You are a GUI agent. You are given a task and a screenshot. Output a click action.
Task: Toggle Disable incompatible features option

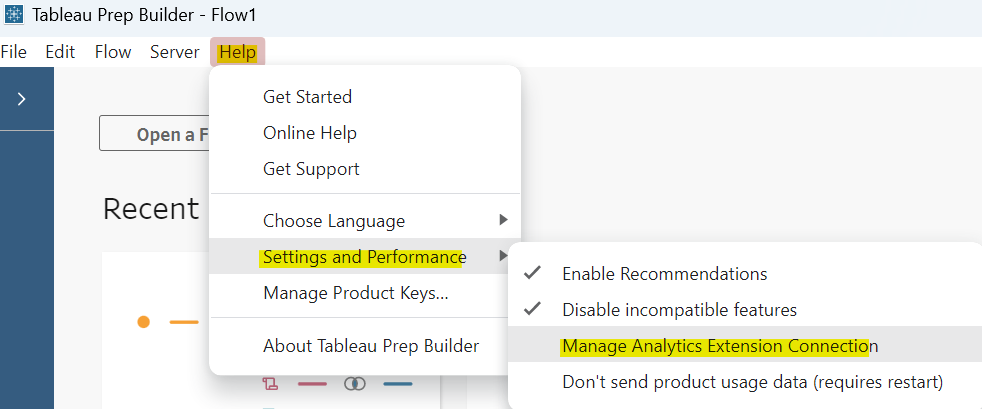click(x=679, y=310)
